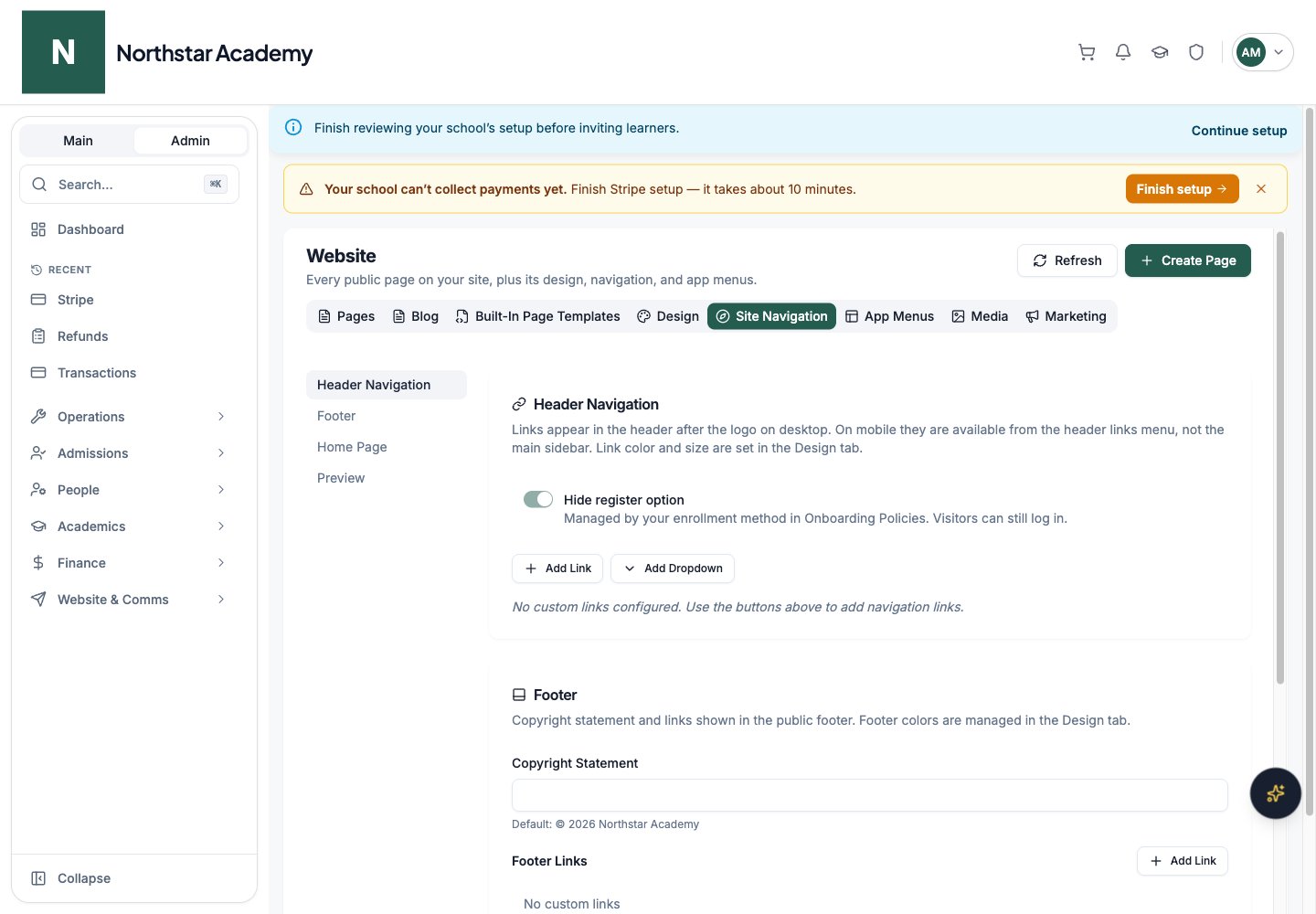Click the Header Navigation link icon
The width and height of the screenshot is (1316, 914).
tap(519, 404)
